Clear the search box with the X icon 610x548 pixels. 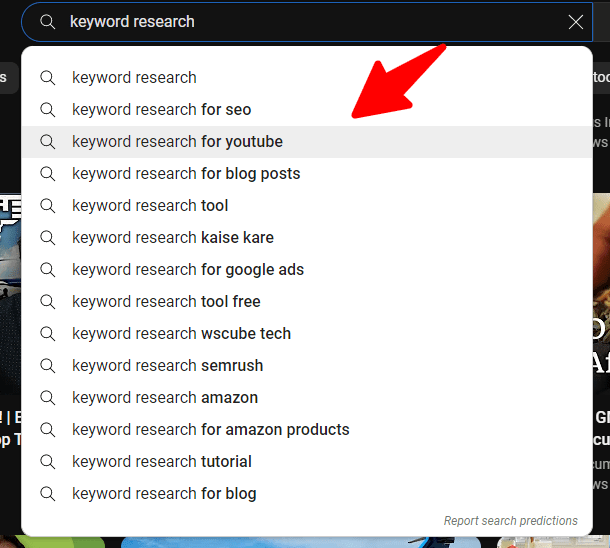[x=576, y=22]
